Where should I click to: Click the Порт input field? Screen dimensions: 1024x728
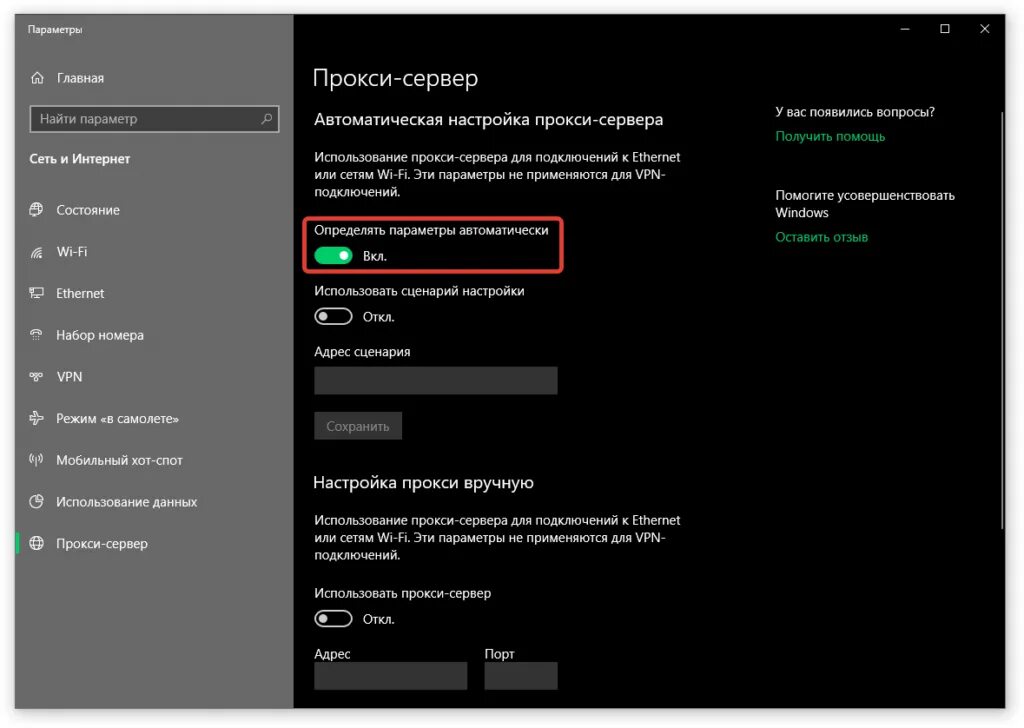click(521, 676)
